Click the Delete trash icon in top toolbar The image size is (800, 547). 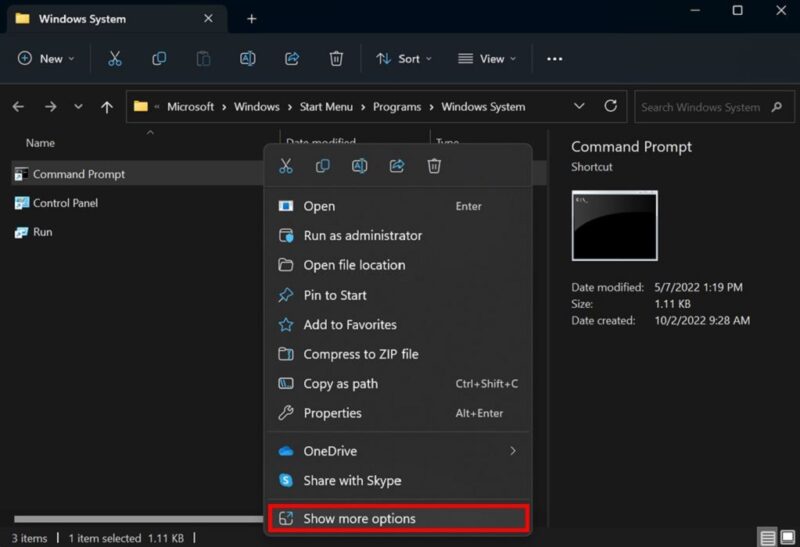[x=336, y=59]
